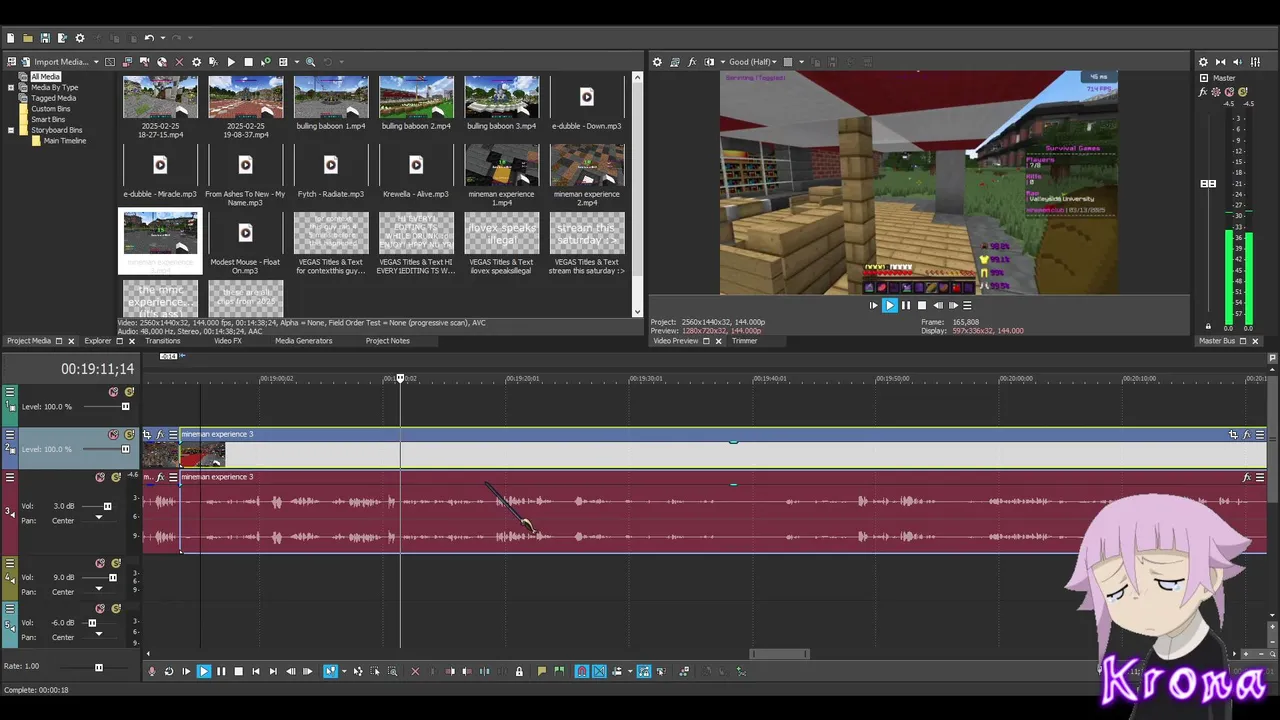Select the Krewella - Alive.mp3 media item
1280x720 pixels.
tap(416, 171)
